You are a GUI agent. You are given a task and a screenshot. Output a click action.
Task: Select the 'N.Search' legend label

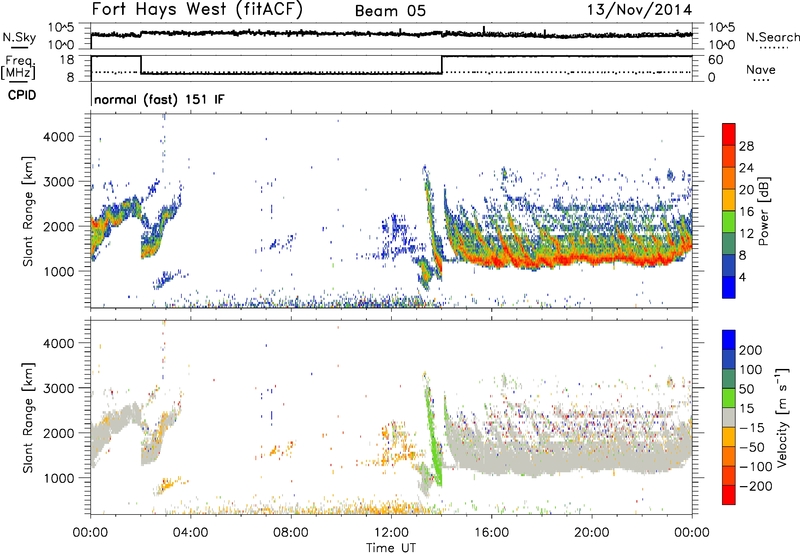pos(772,37)
